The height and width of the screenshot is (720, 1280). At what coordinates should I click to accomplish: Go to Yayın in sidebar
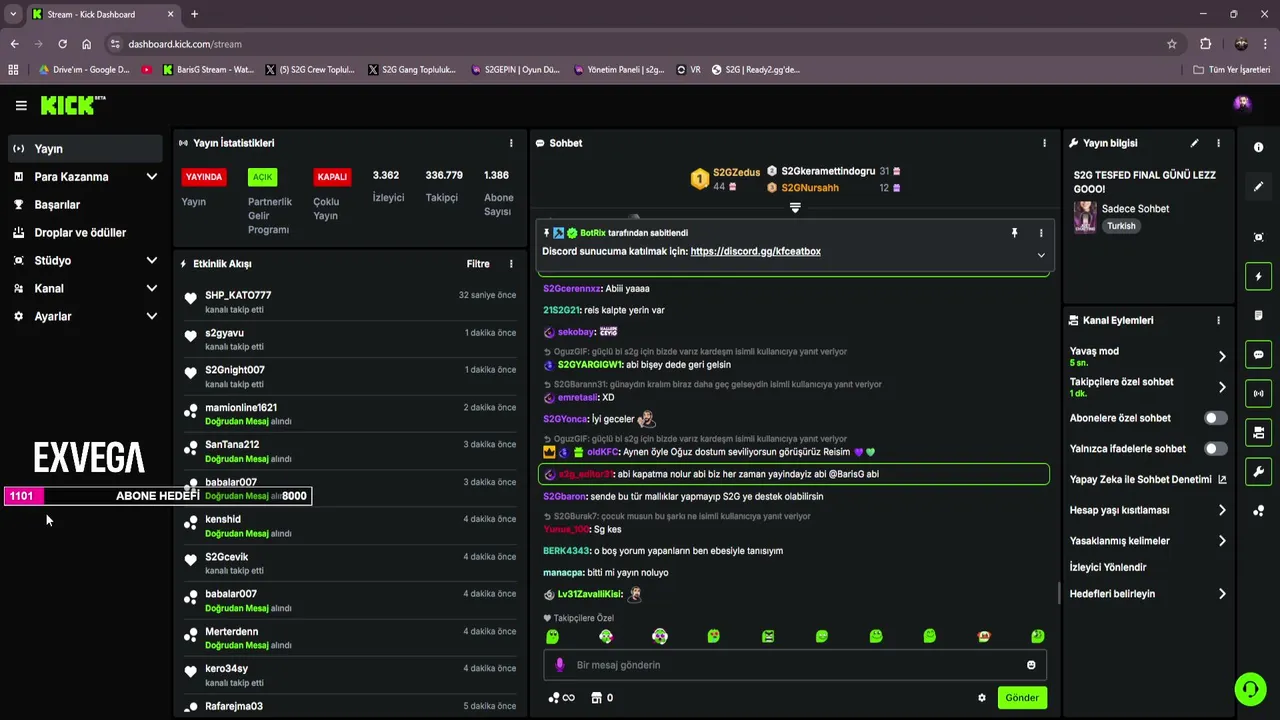(85, 149)
